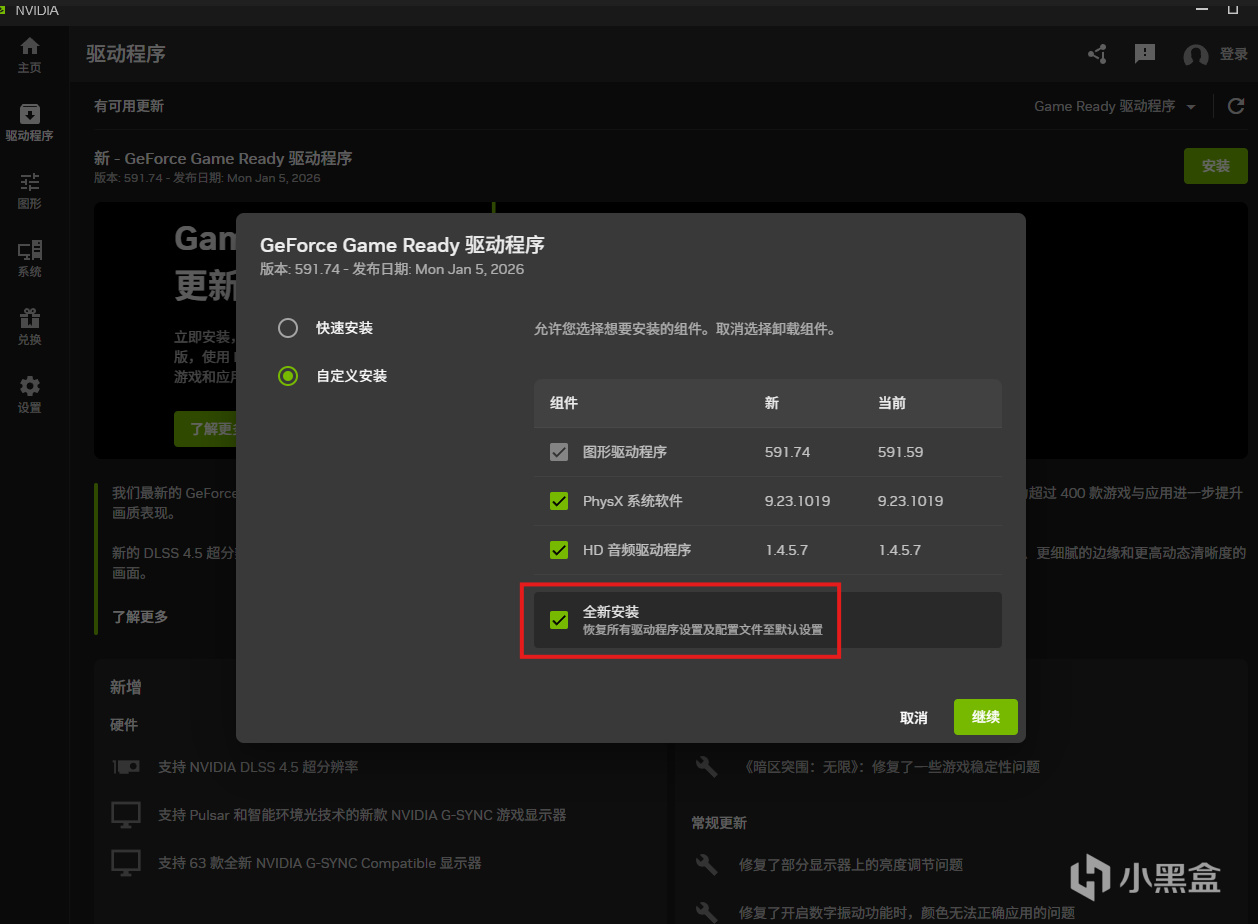Screen dimensions: 1258x924
Task: Refresh driver updates with reload icon
Action: pyautogui.click(x=1236, y=106)
